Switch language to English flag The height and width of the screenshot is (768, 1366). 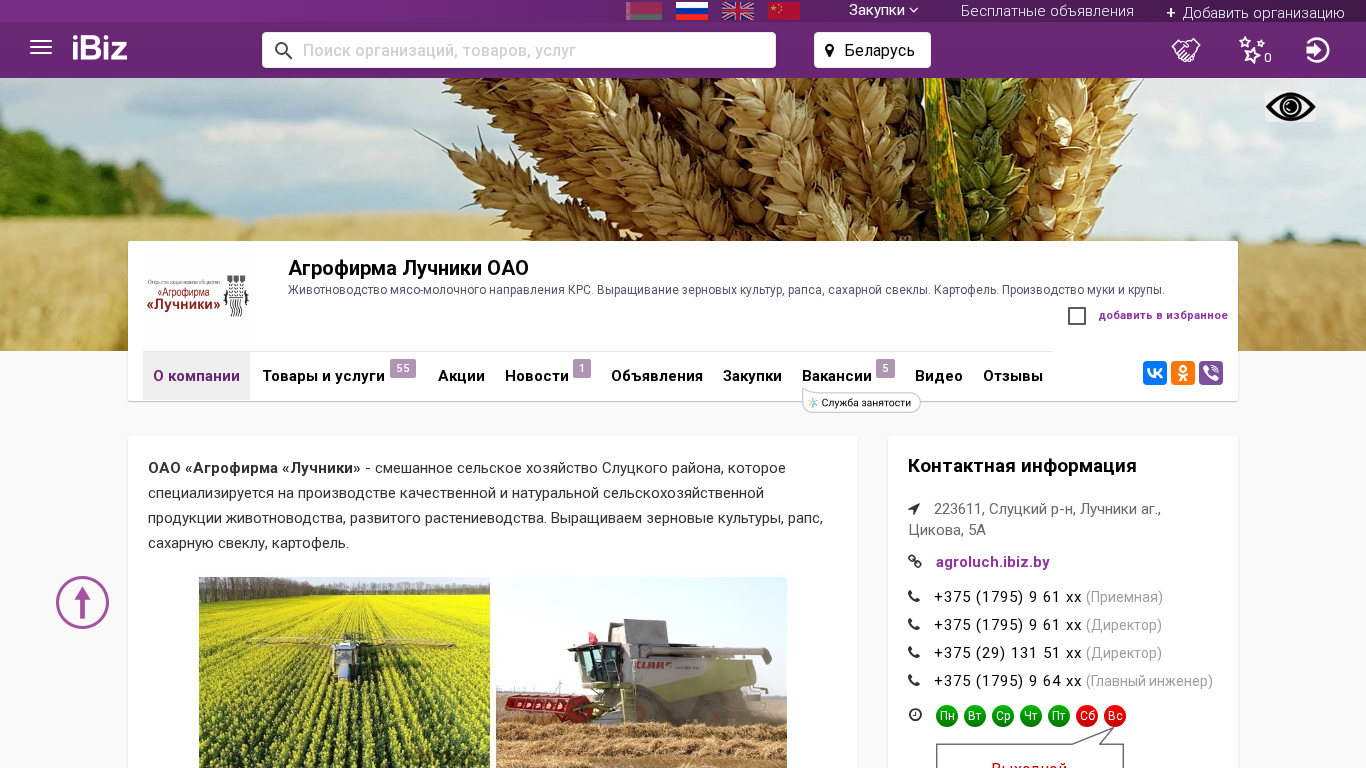tap(738, 11)
